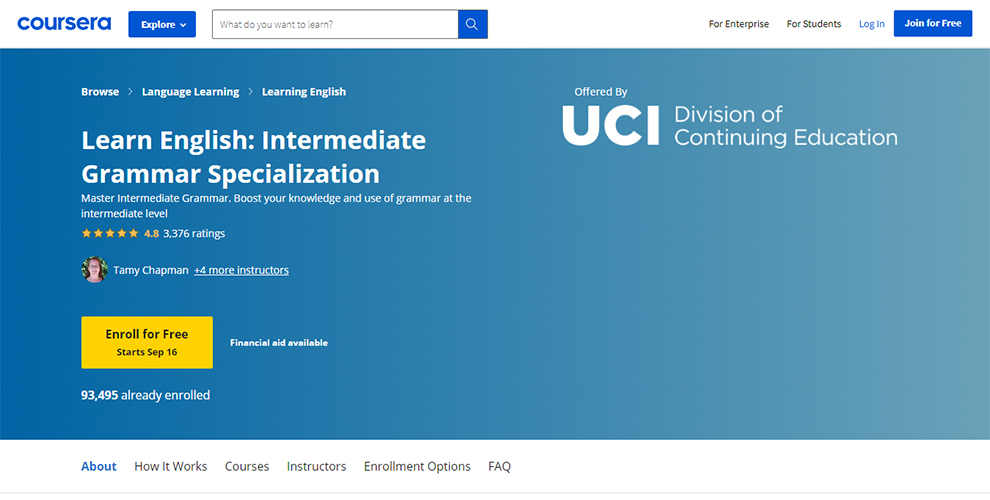Click the Coursera logo
The width and height of the screenshot is (990, 500).
(x=64, y=24)
